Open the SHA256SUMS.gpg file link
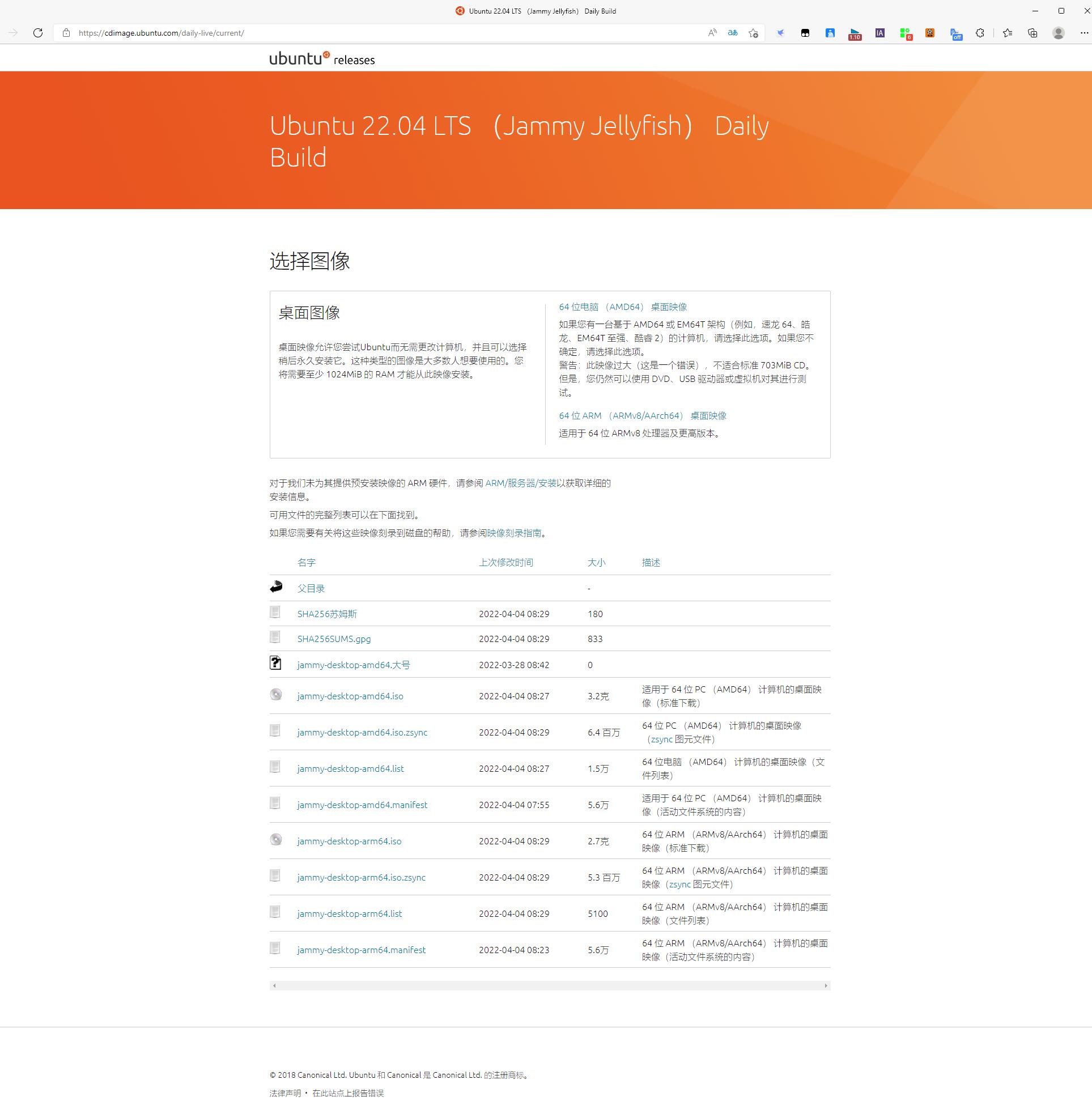1092x1101 pixels. click(x=334, y=639)
